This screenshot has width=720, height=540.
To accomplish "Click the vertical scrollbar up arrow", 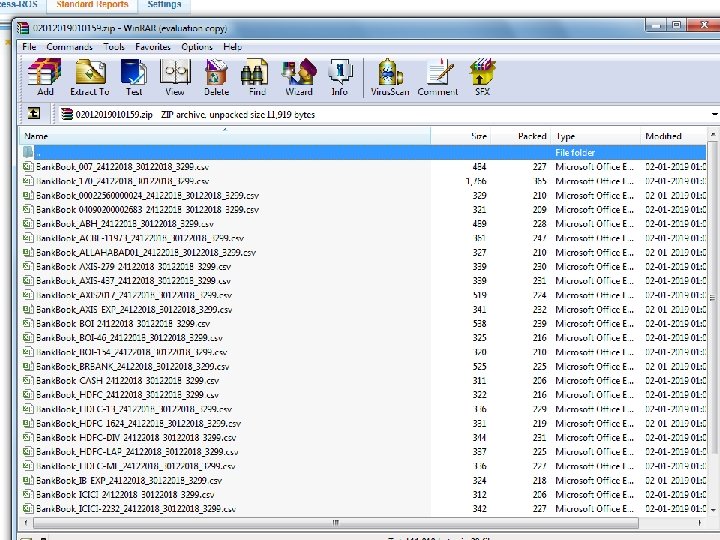I will click(713, 135).
